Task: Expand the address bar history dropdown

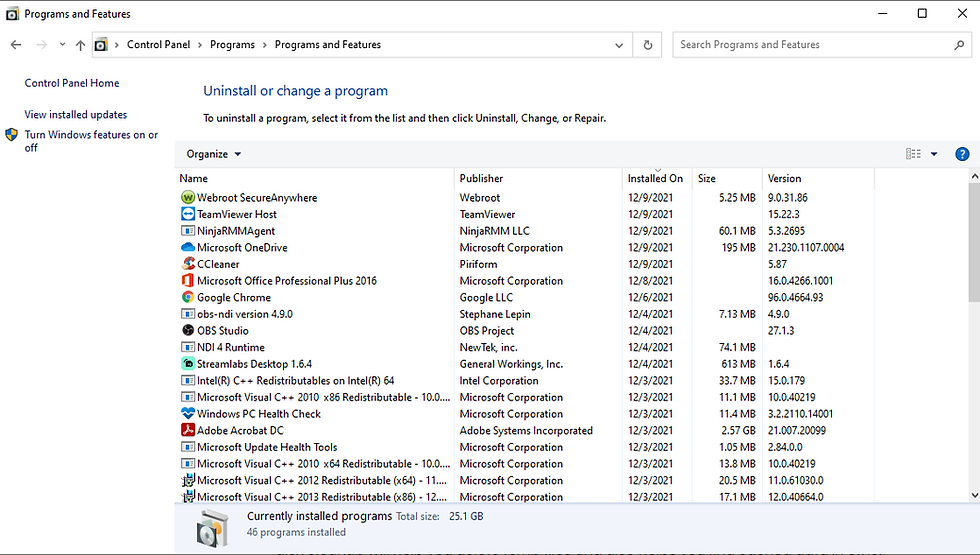Action: point(619,45)
